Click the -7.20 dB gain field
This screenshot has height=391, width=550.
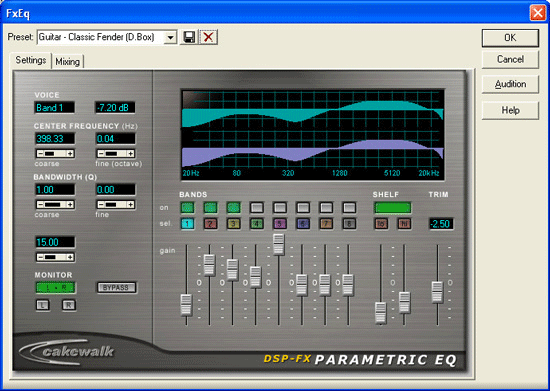tap(115, 108)
